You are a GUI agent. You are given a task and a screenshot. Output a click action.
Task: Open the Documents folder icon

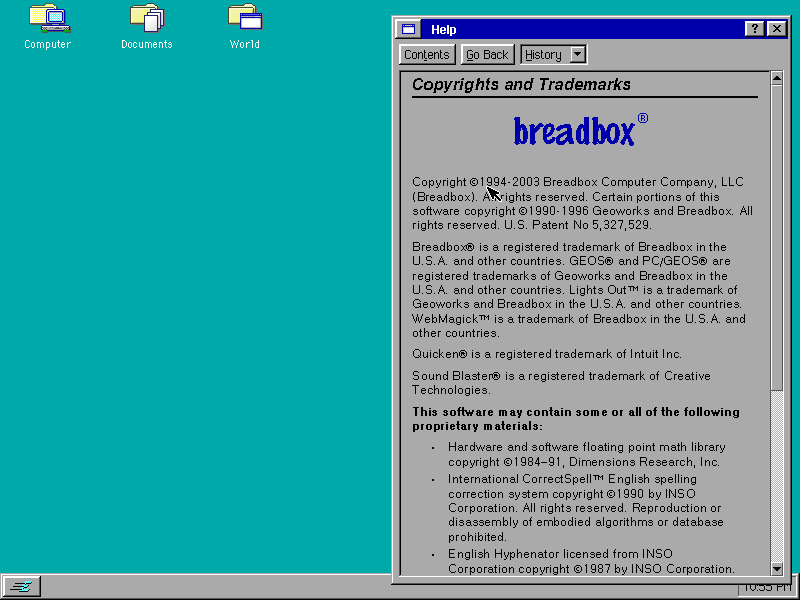[146, 26]
